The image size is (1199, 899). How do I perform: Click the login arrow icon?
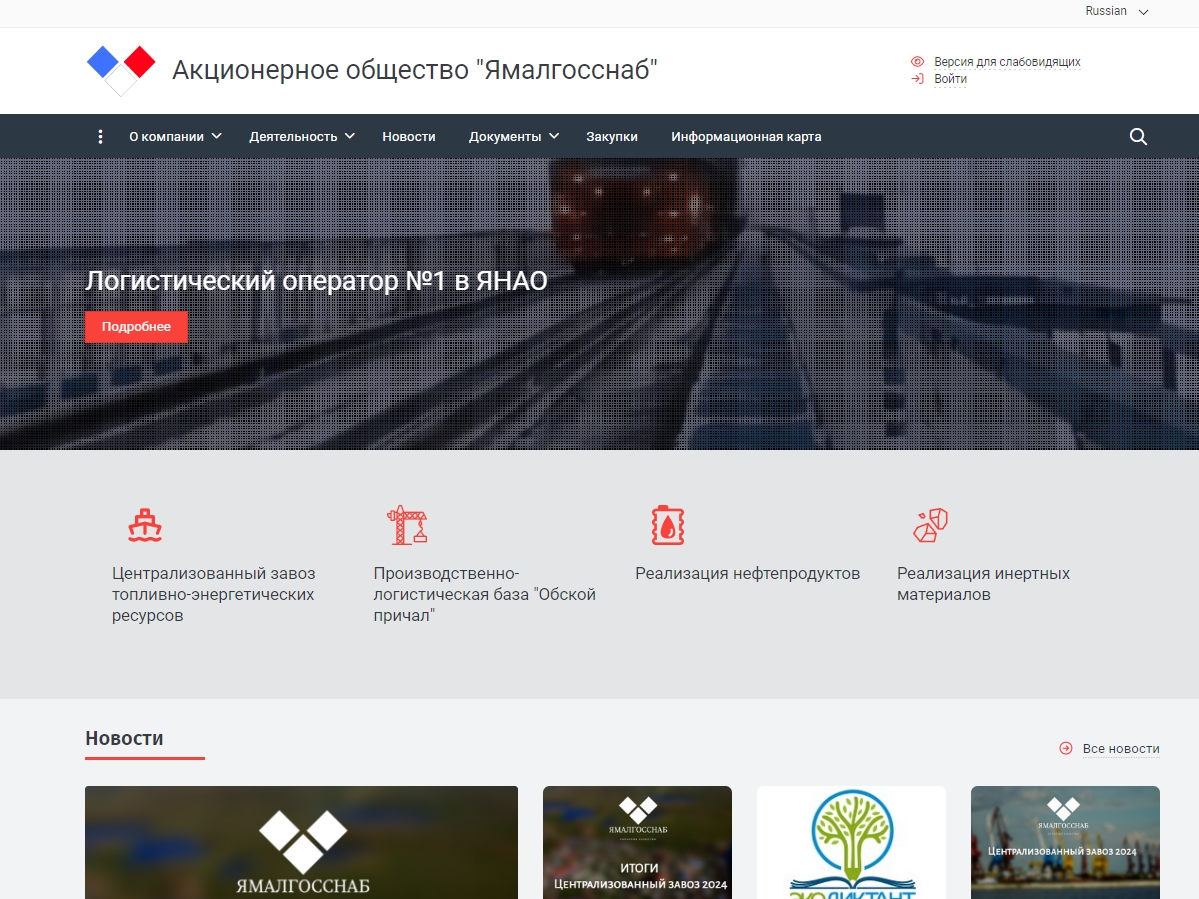[917, 79]
